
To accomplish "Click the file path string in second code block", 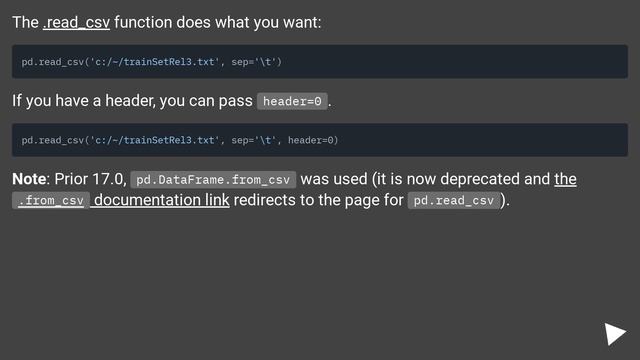I will coord(157,140).
